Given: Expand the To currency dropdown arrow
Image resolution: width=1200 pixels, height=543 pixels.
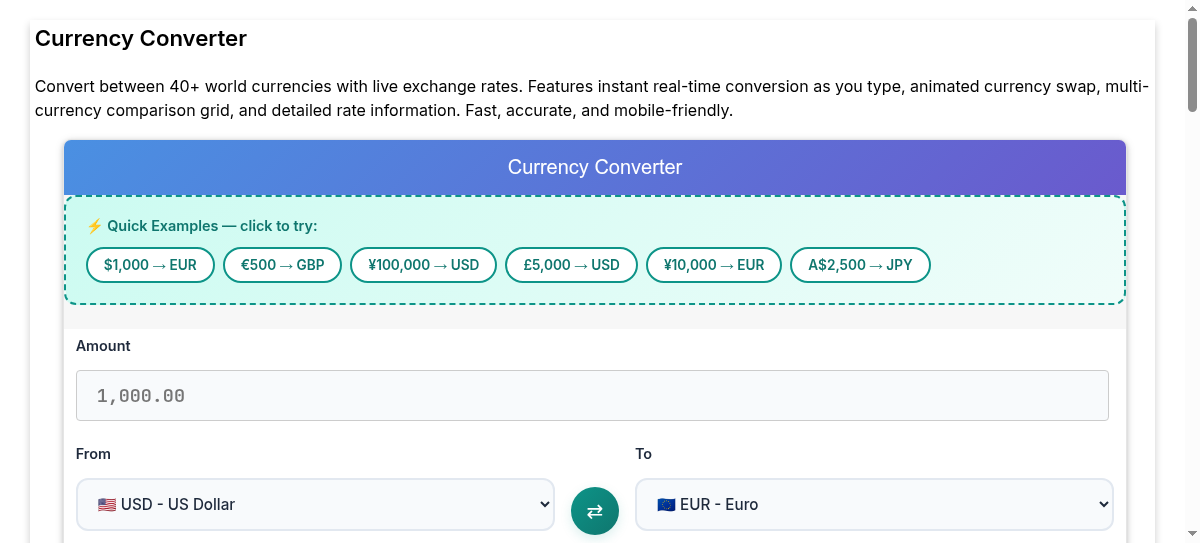Looking at the screenshot, I should point(1103,505).
